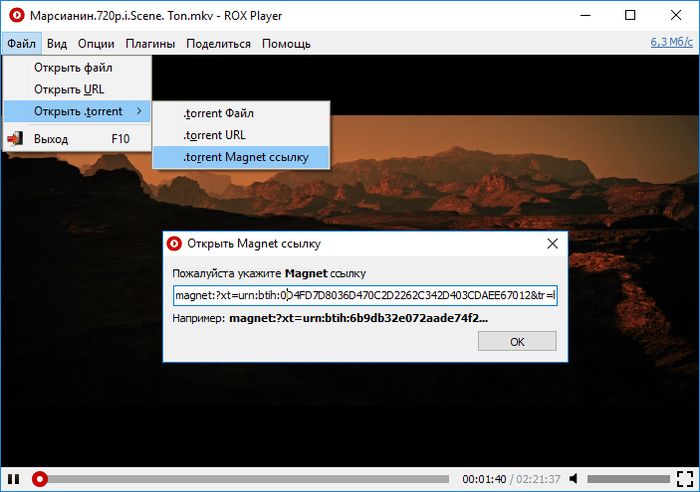The width and height of the screenshot is (700, 492).
Task: Mute audio with the speaker icon
Action: (x=574, y=479)
